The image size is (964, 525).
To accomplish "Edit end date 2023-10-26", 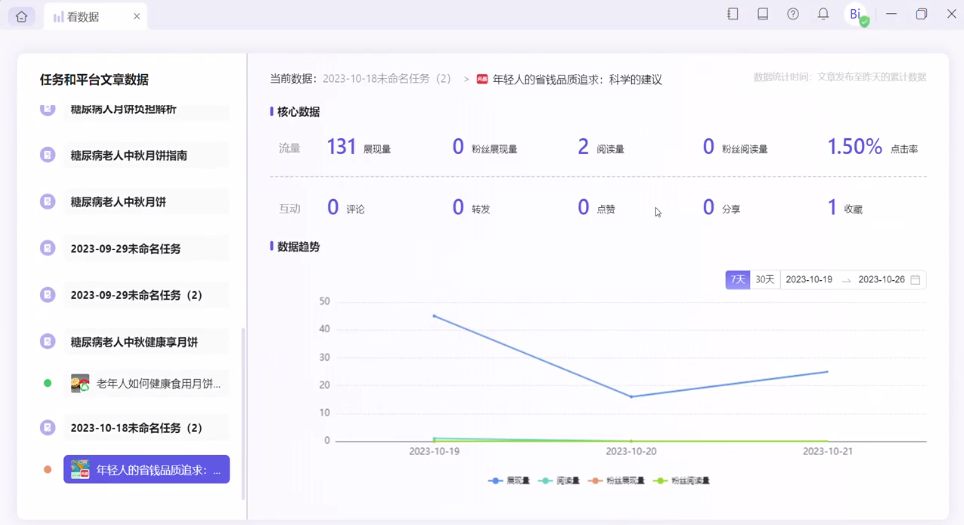I will (x=882, y=280).
